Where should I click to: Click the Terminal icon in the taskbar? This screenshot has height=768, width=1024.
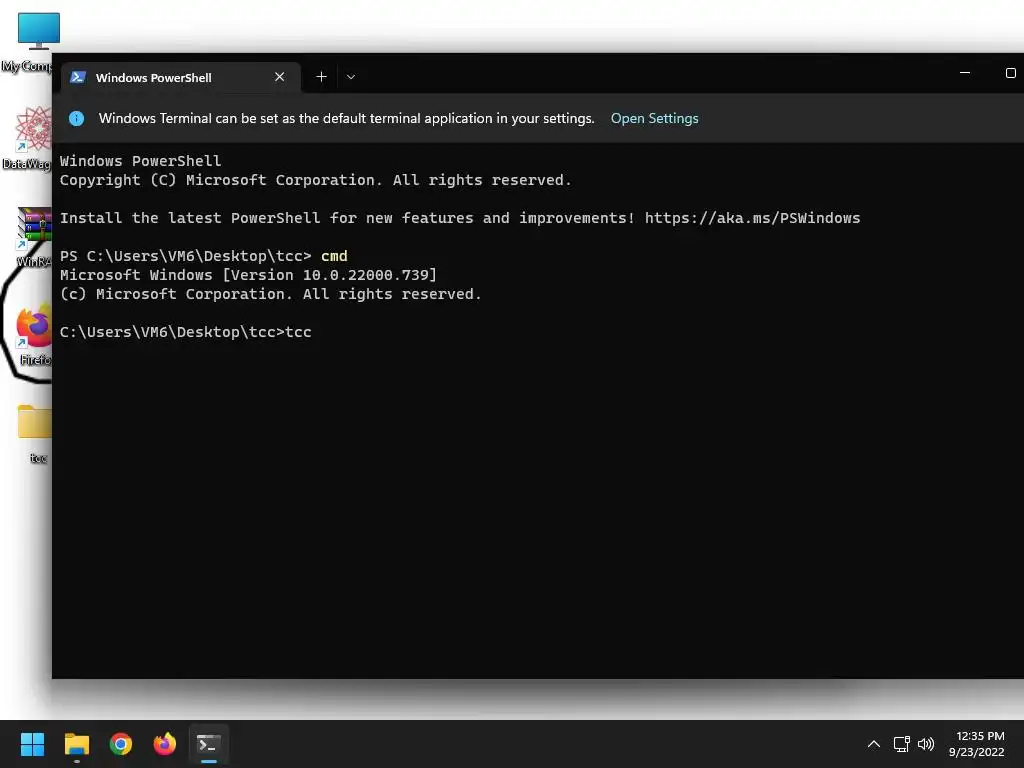tap(209, 744)
